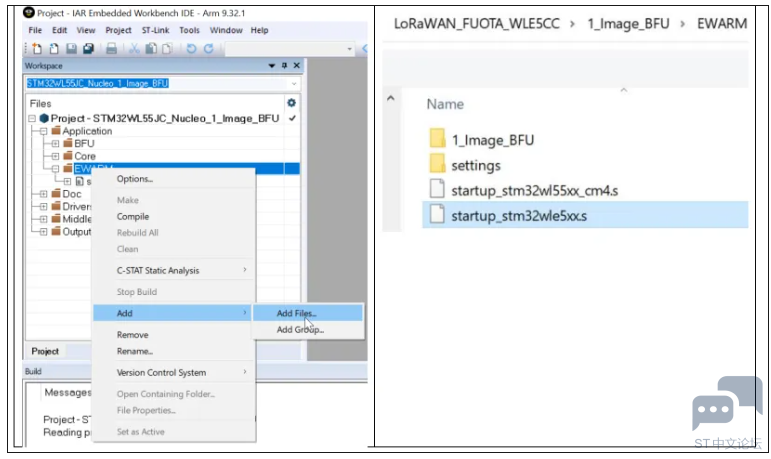Viewport: 771px width, 459px height.
Task: Click the Paste toolbar icon
Action: (x=167, y=48)
